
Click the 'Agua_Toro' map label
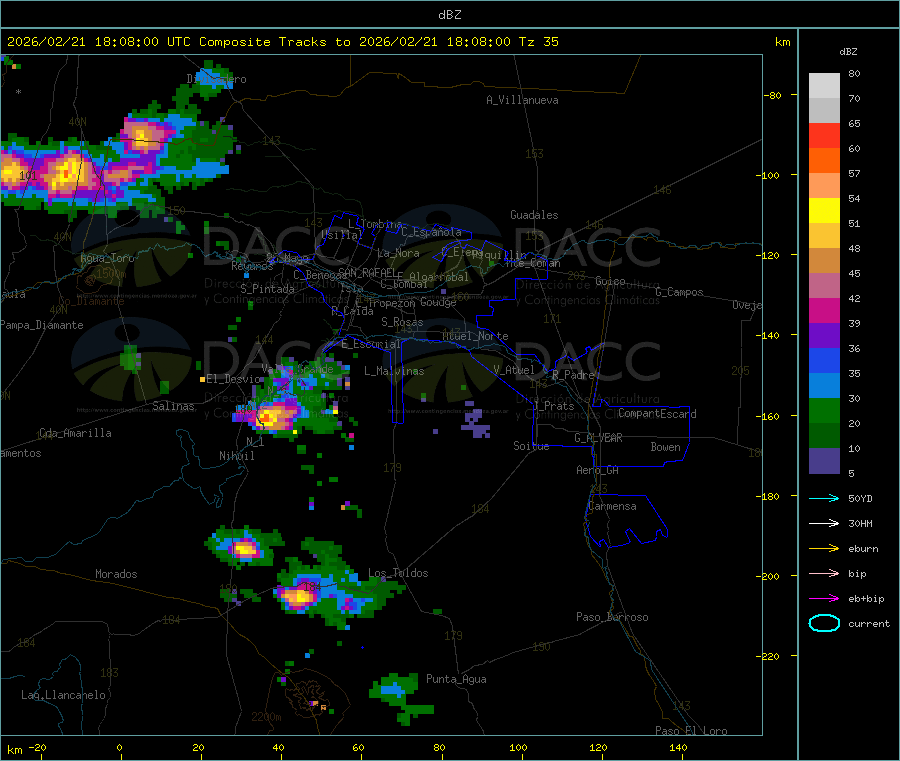tap(107, 258)
